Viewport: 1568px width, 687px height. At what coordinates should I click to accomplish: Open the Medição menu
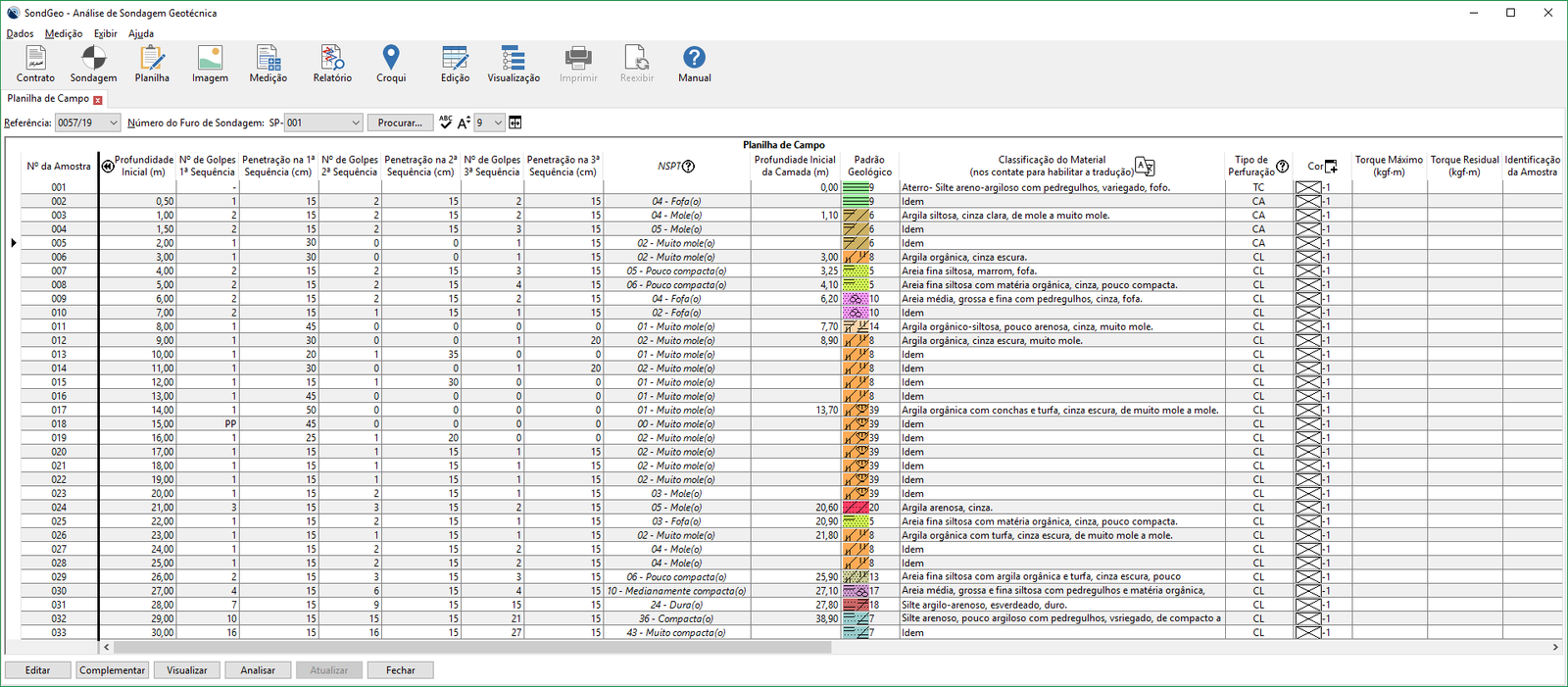click(64, 33)
